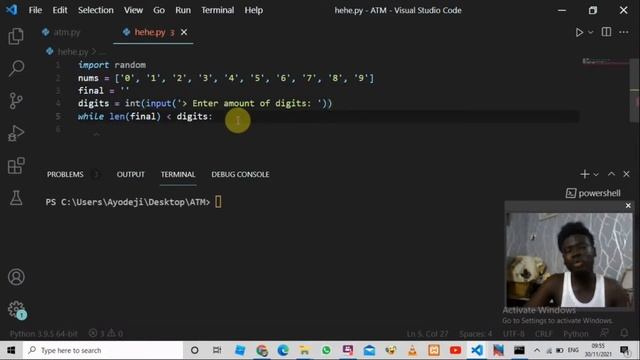Open the new terminal launch profile dropdown

pos(596,175)
